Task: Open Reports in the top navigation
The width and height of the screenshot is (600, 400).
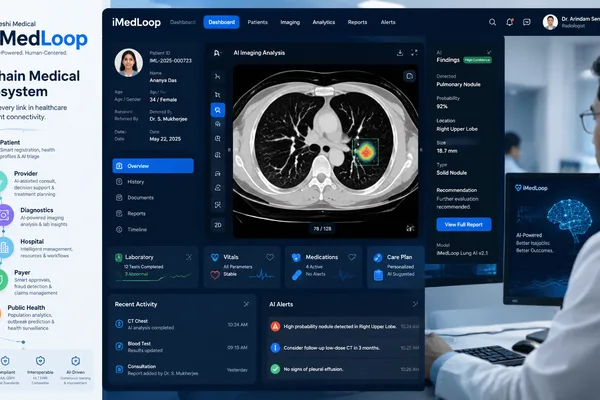Action: (357, 22)
